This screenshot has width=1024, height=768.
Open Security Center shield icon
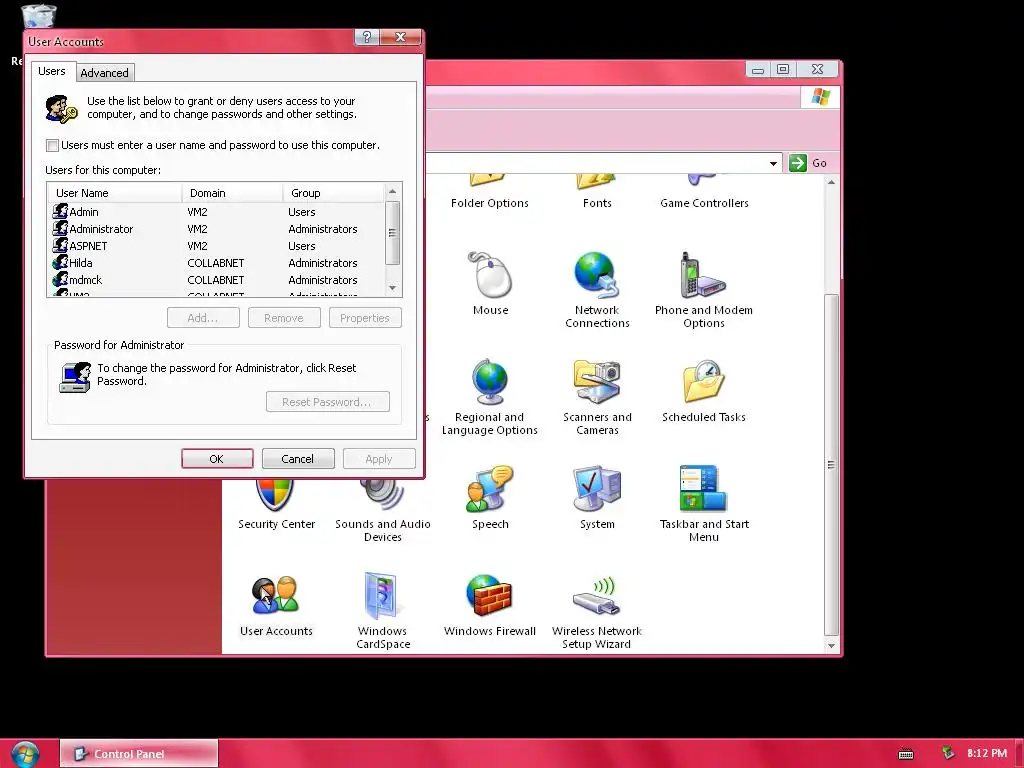click(276, 494)
